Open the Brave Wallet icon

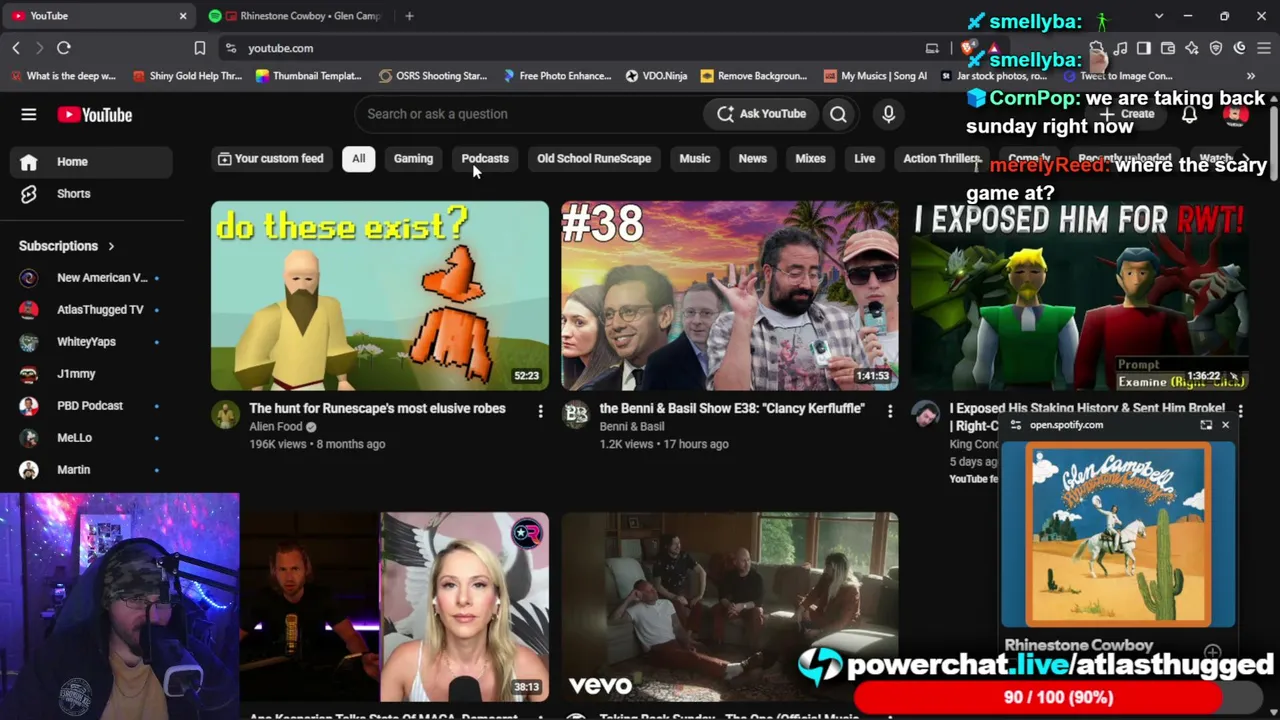[1168, 48]
